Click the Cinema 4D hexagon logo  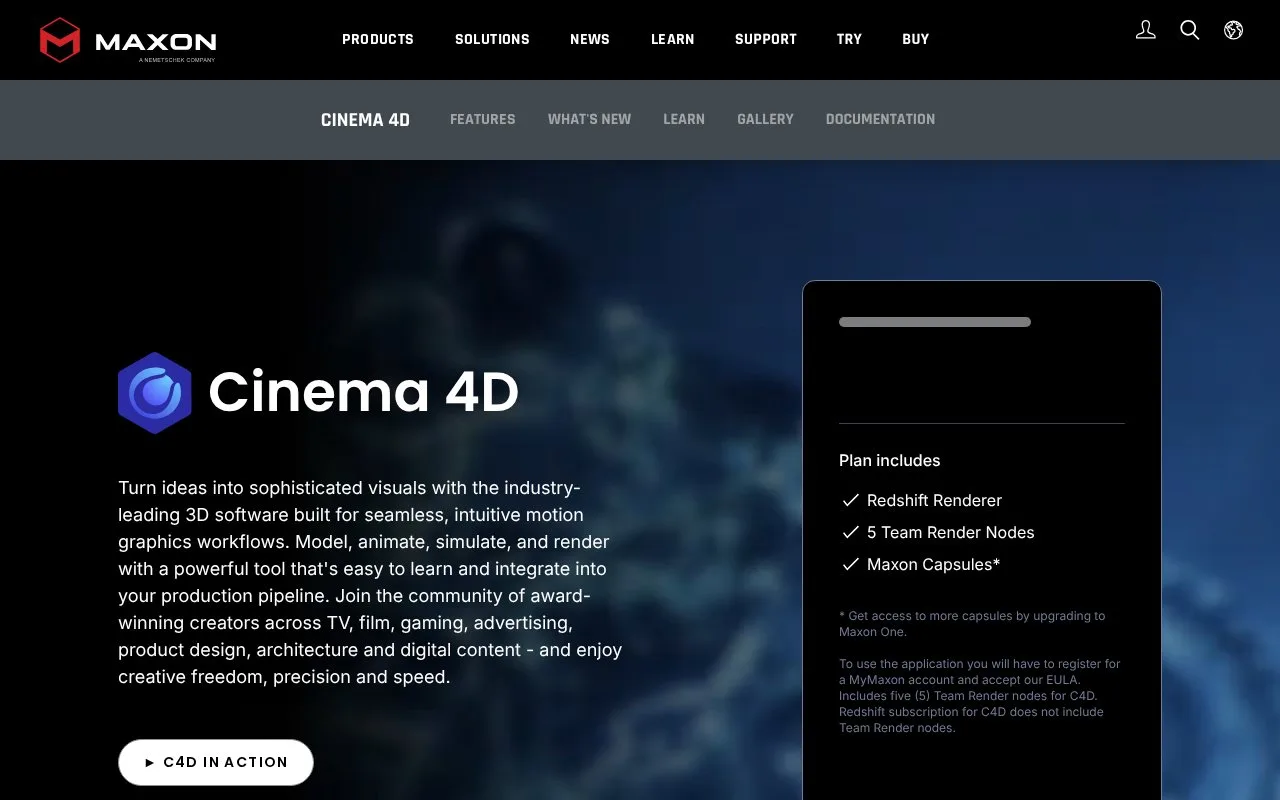point(154,393)
